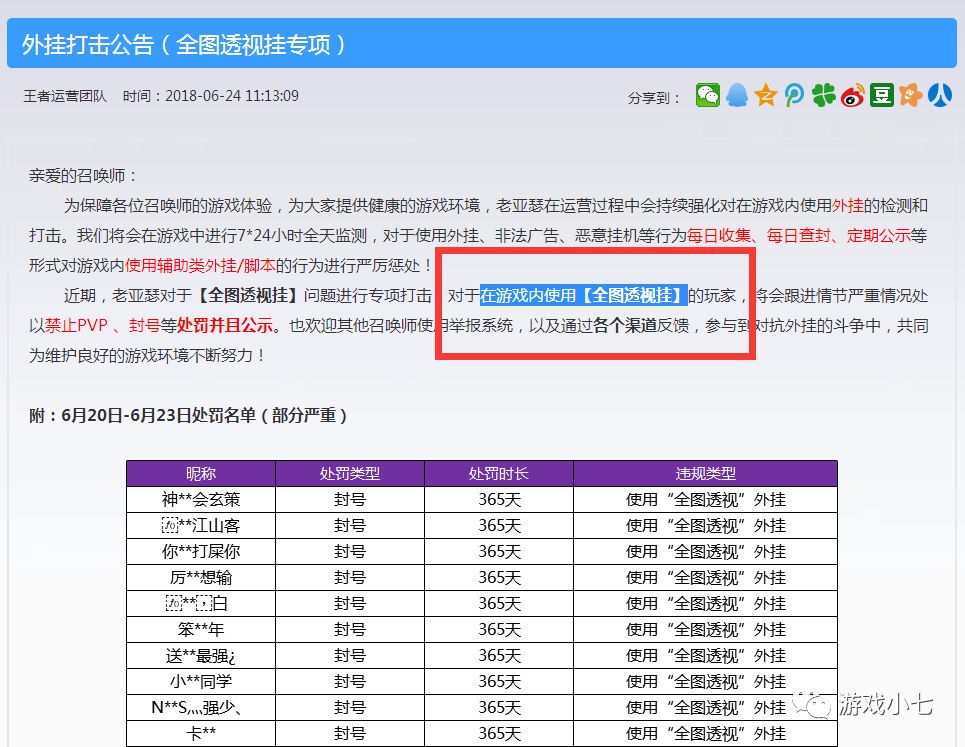Image resolution: width=965 pixels, height=747 pixels.
Task: Click the violation type in the 送**最强¿ row
Action: click(x=705, y=655)
